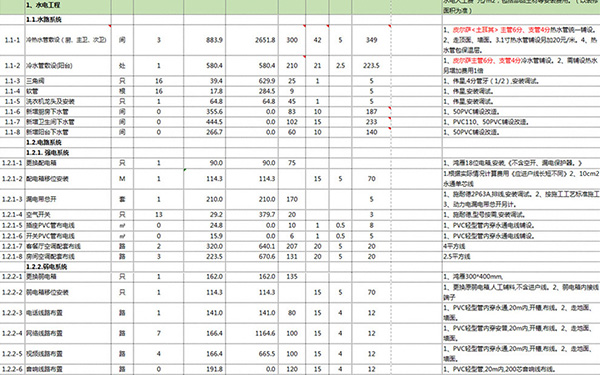Select the '三角阀' item cell
The image size is (600, 375).
click(x=68, y=81)
